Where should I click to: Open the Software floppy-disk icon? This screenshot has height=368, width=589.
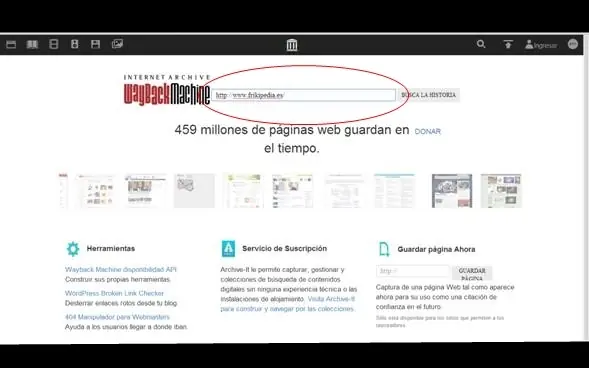pos(95,44)
